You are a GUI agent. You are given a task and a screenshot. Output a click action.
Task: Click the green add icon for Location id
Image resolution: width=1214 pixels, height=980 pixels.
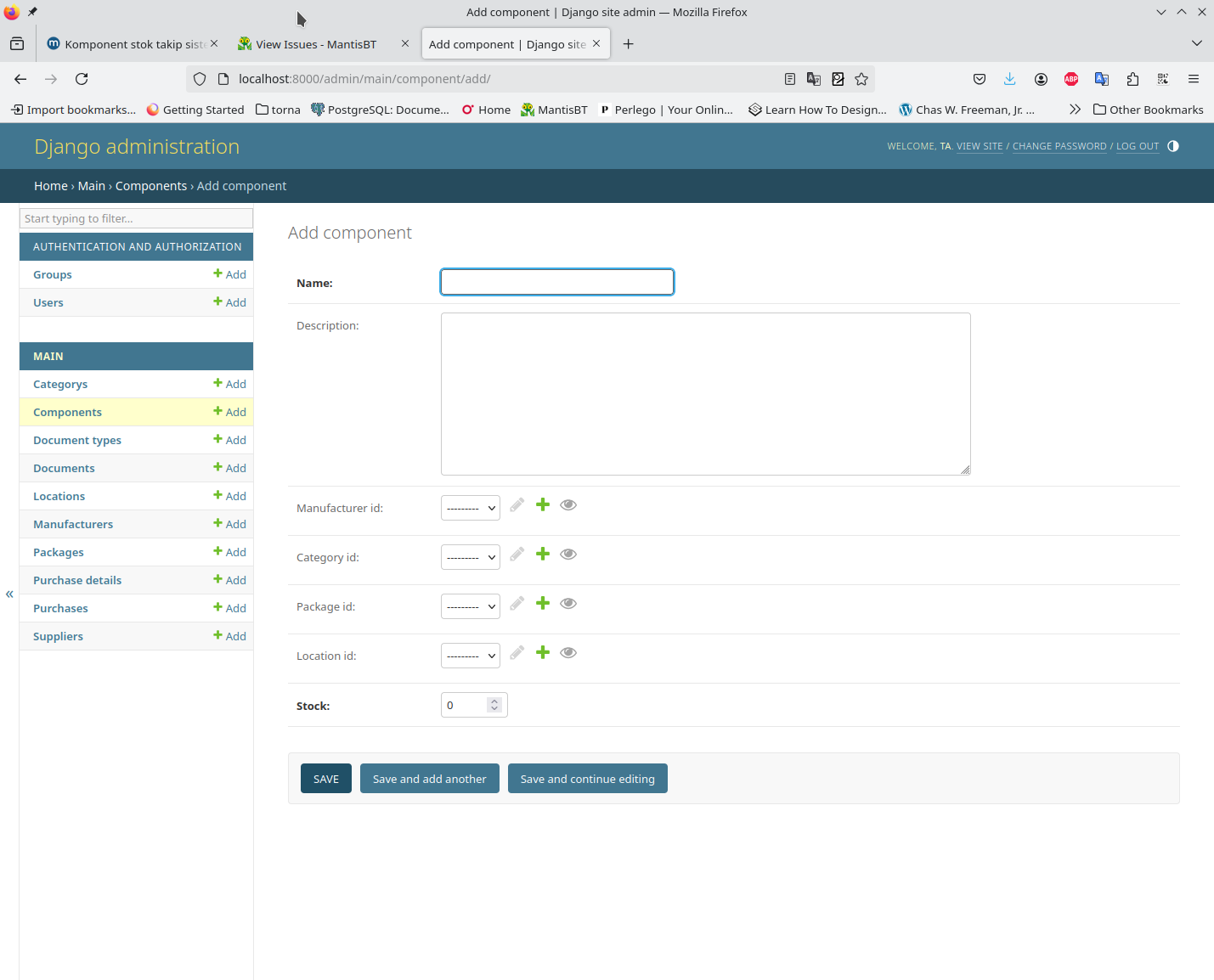pos(543,653)
